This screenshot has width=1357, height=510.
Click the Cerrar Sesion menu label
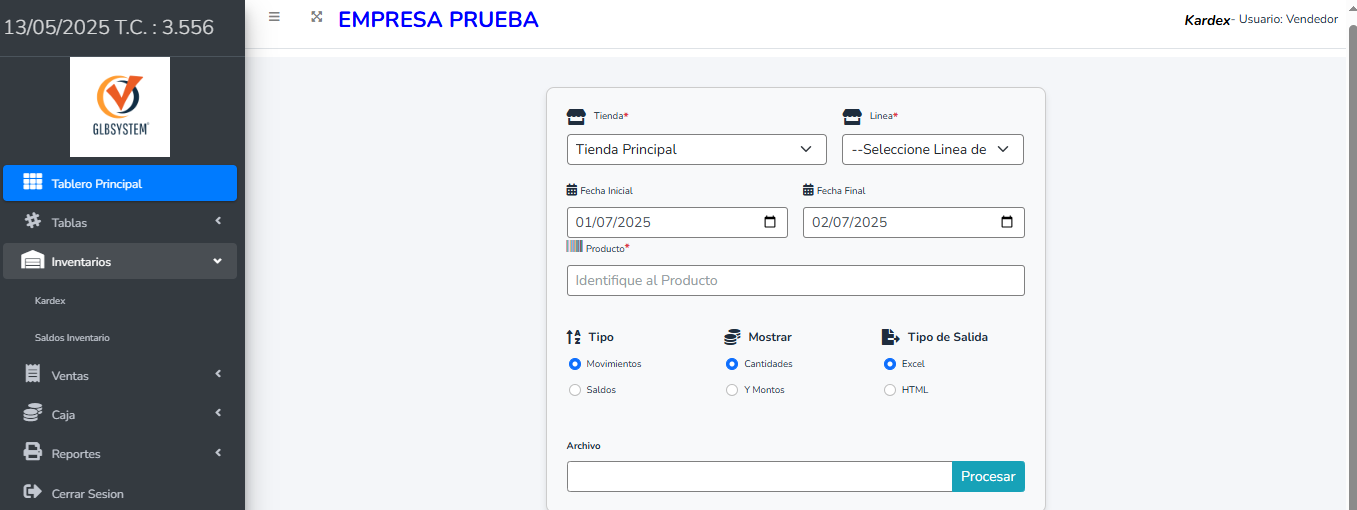coord(88,494)
